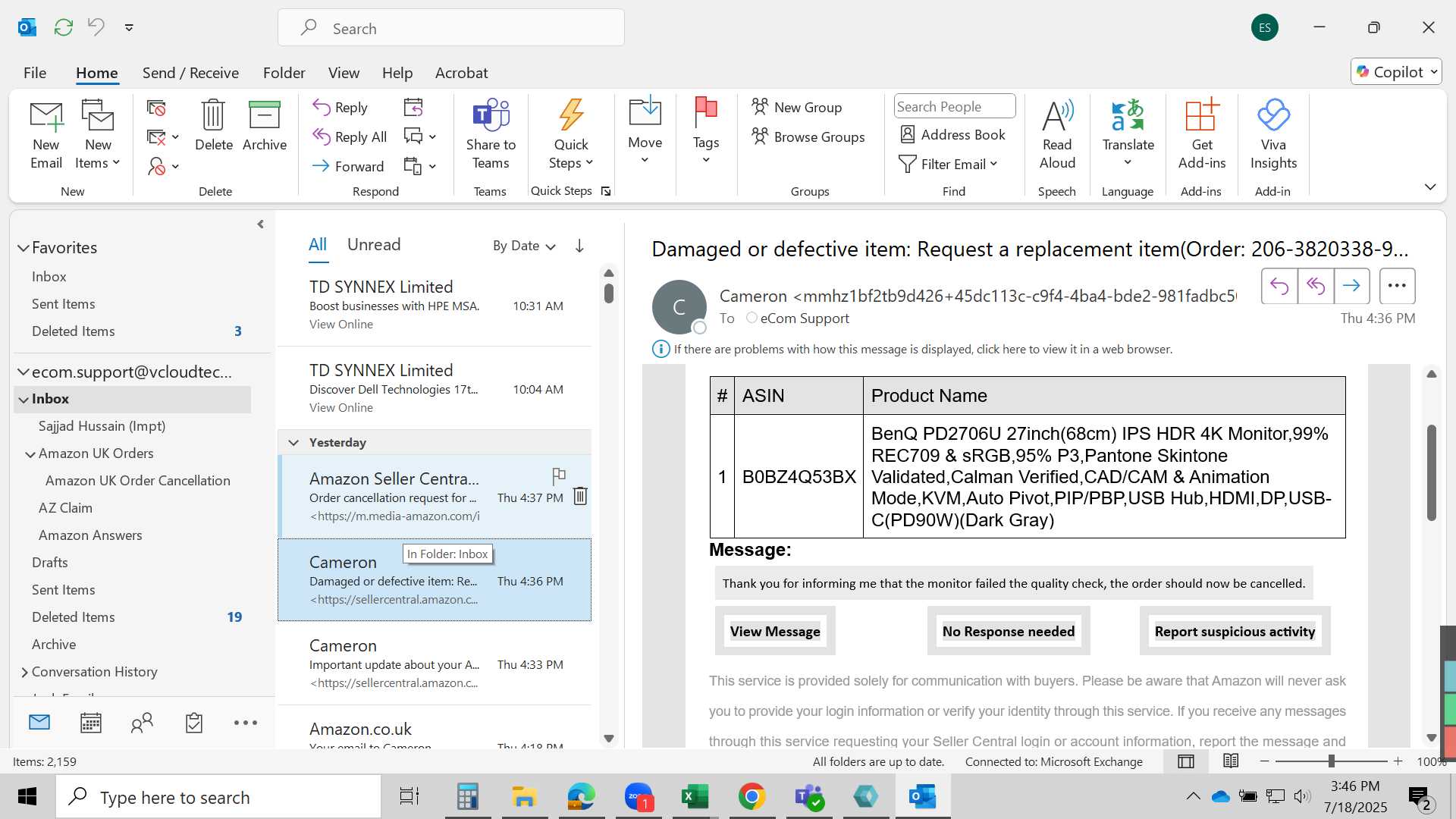Image resolution: width=1456 pixels, height=819 pixels.
Task: Open Filter Email dropdown
Action: [x=947, y=164]
